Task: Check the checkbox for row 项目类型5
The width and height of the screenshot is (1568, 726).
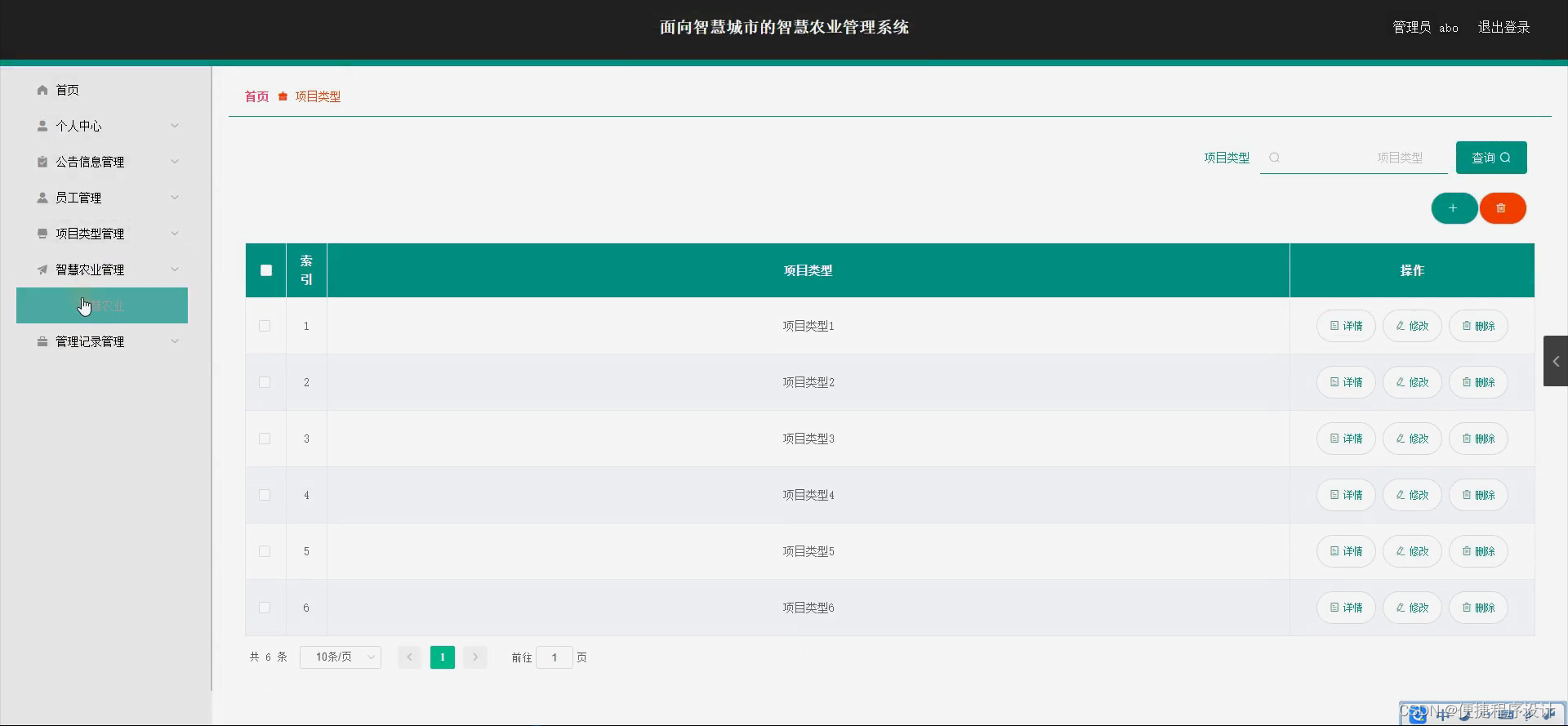Action: (x=265, y=551)
